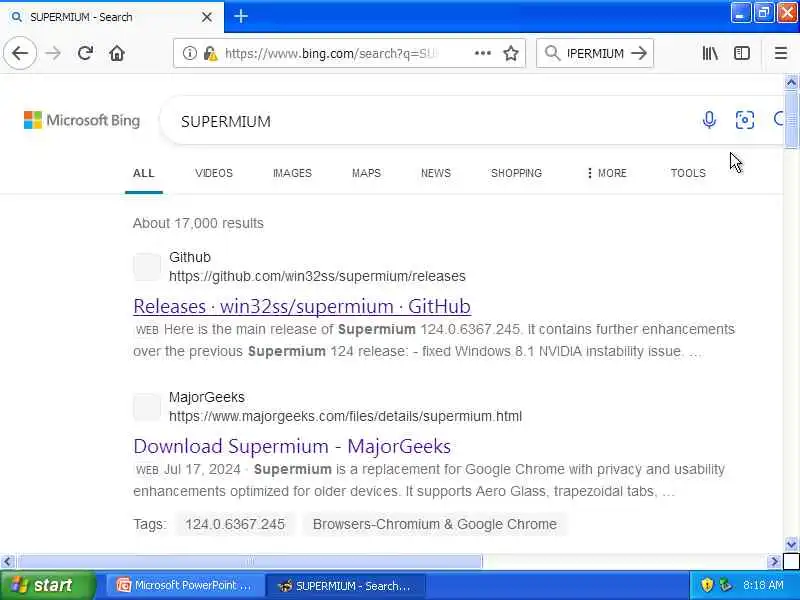Click the scroll up arrow of vertical scrollbar
The width and height of the screenshot is (800, 600).
pos(791,82)
